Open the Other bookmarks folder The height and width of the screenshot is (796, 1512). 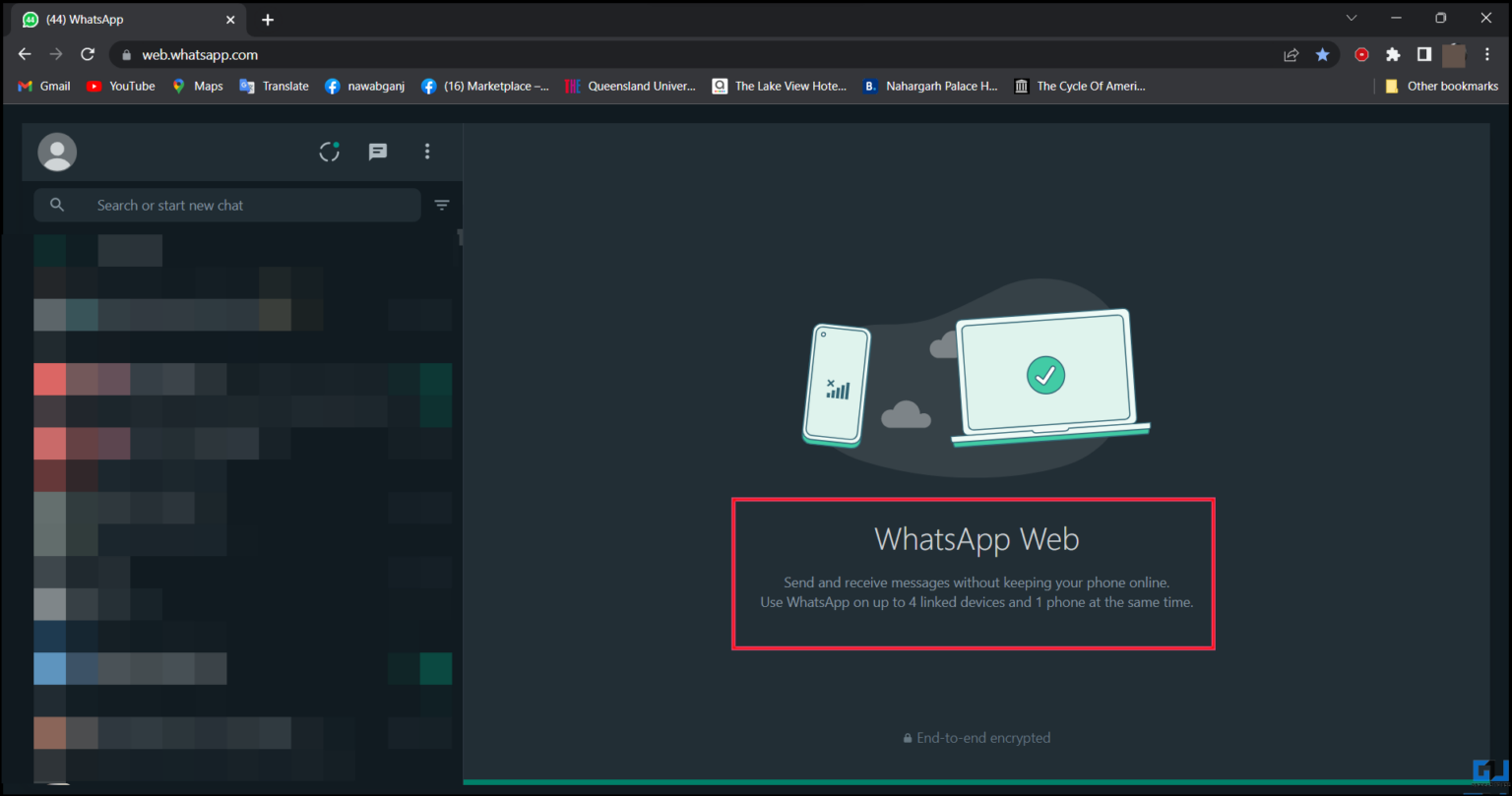1441,86
